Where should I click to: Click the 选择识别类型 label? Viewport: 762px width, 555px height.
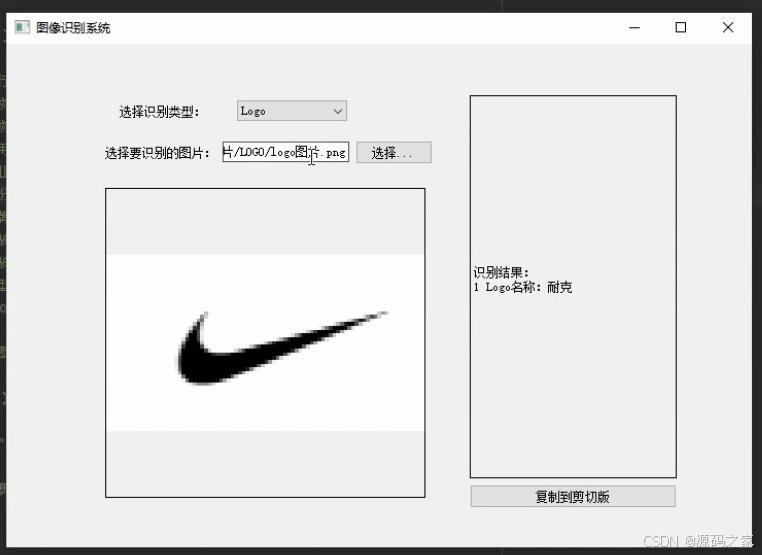pos(159,112)
